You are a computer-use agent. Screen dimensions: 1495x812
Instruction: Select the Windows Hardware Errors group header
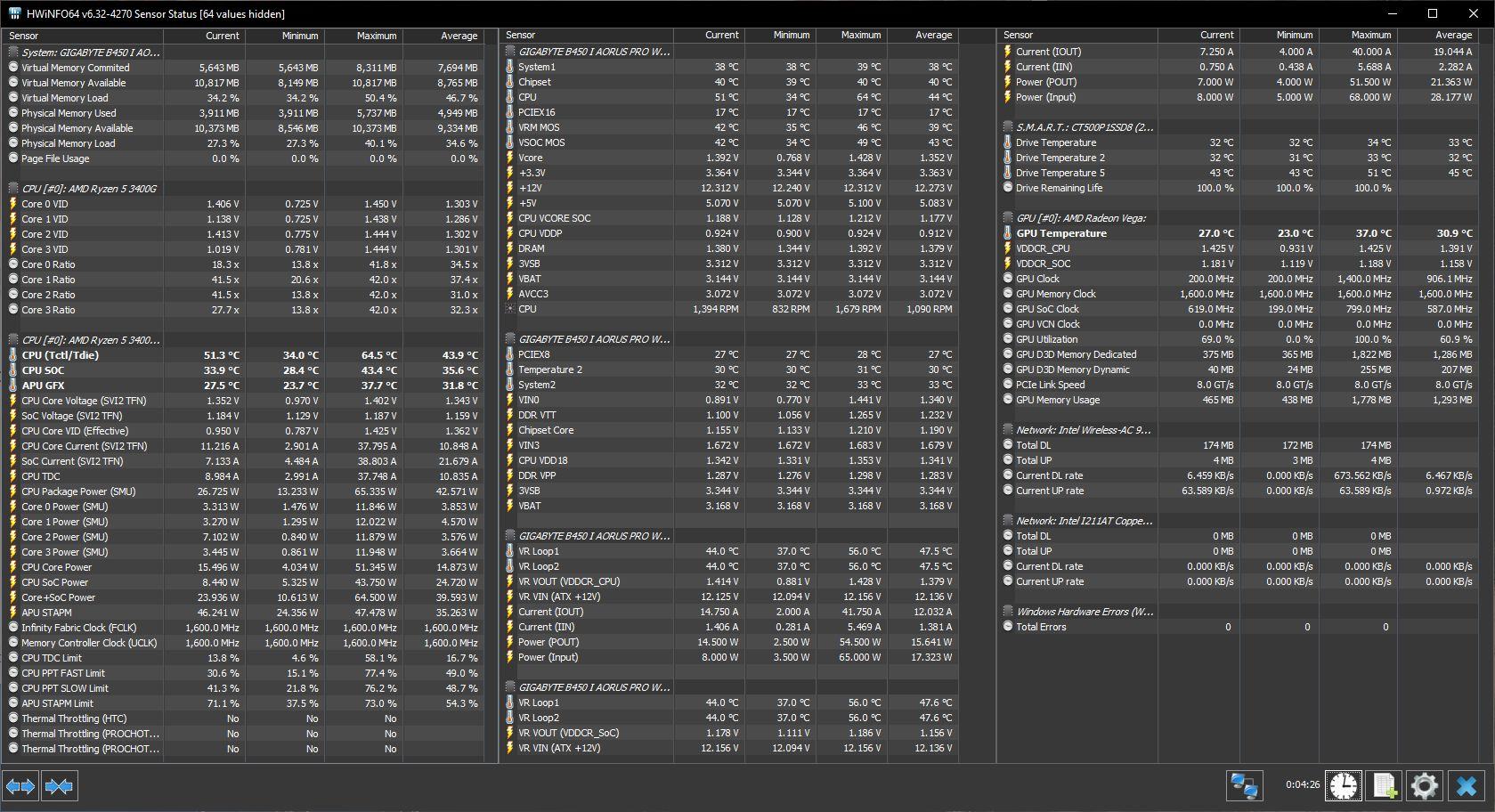tap(1237, 612)
